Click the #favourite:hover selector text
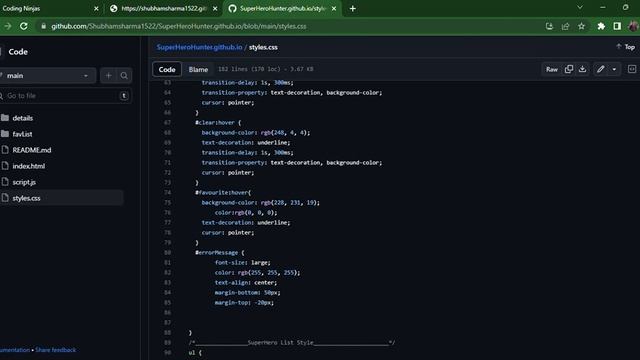Viewport: 640px width, 360px height. [221, 192]
